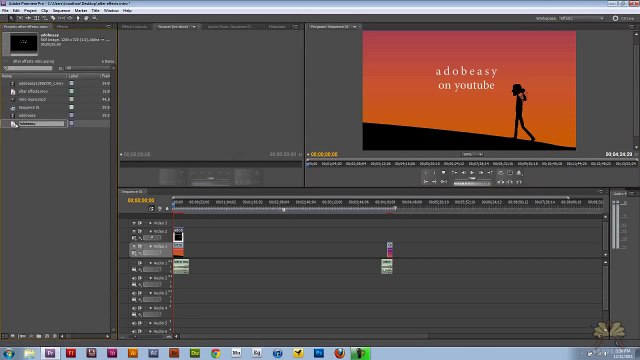
Task: Toggle sync lock on Video 3 track
Action: (x=140, y=223)
